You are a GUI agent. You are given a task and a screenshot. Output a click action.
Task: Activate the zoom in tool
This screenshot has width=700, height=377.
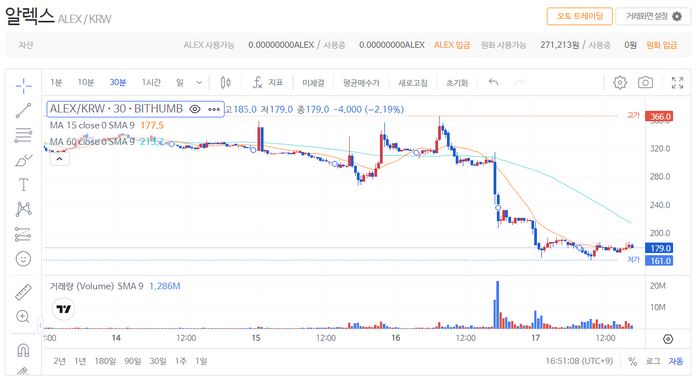23,317
